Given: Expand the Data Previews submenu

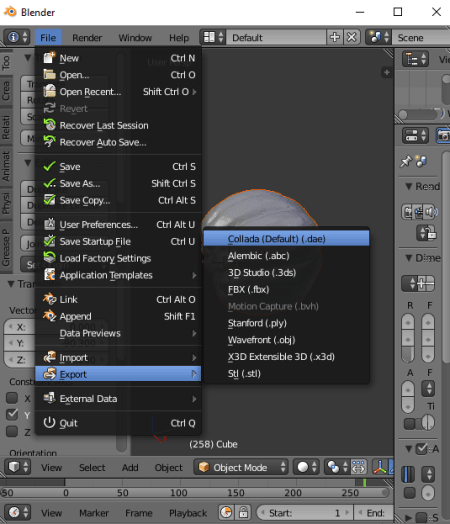Looking at the screenshot, I should click(x=118, y=333).
